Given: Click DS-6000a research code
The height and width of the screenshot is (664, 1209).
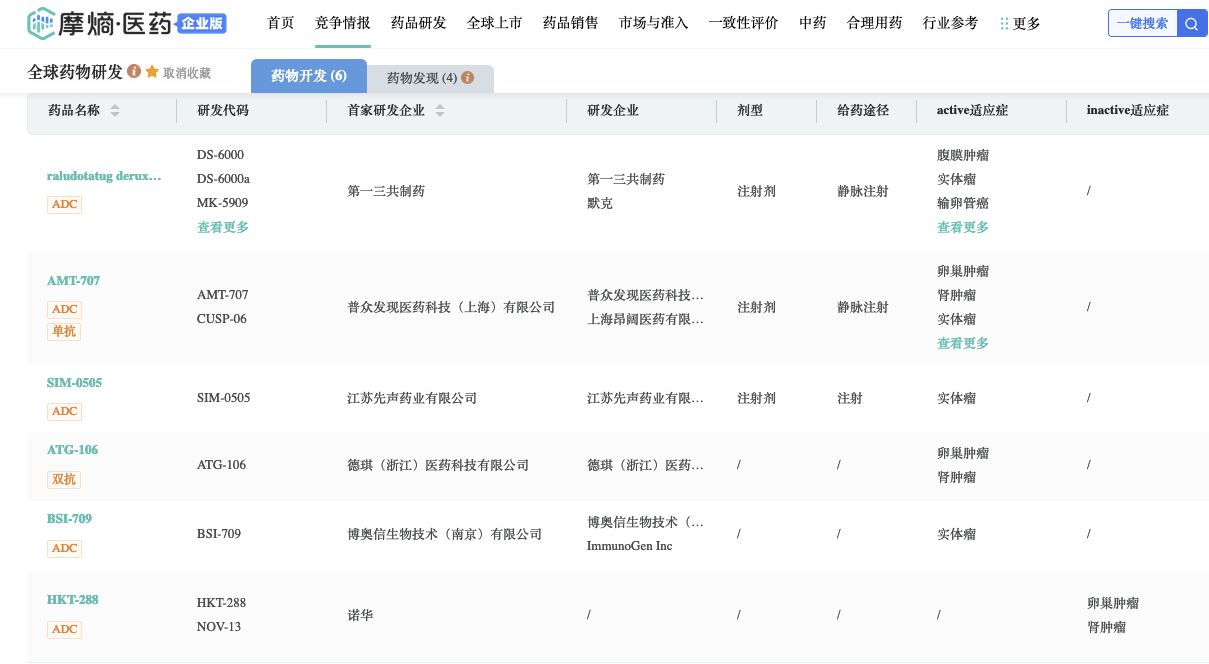Looking at the screenshot, I should click(x=223, y=179).
